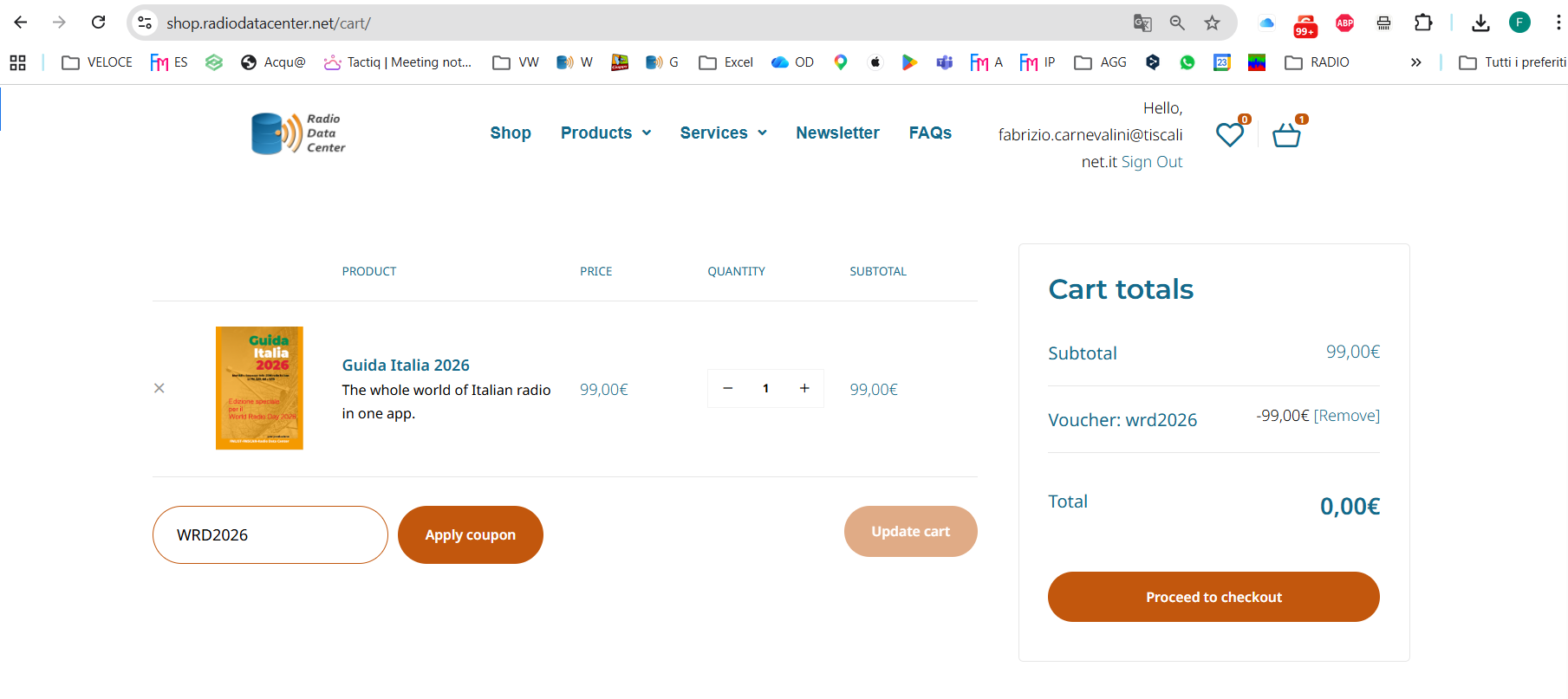Click the Google Translate icon in address bar

click(x=1142, y=23)
